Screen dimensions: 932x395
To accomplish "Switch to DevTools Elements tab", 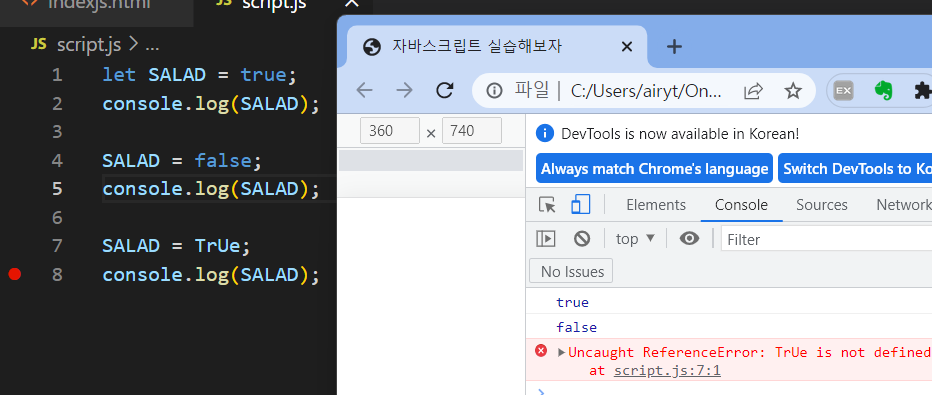I will (656, 205).
